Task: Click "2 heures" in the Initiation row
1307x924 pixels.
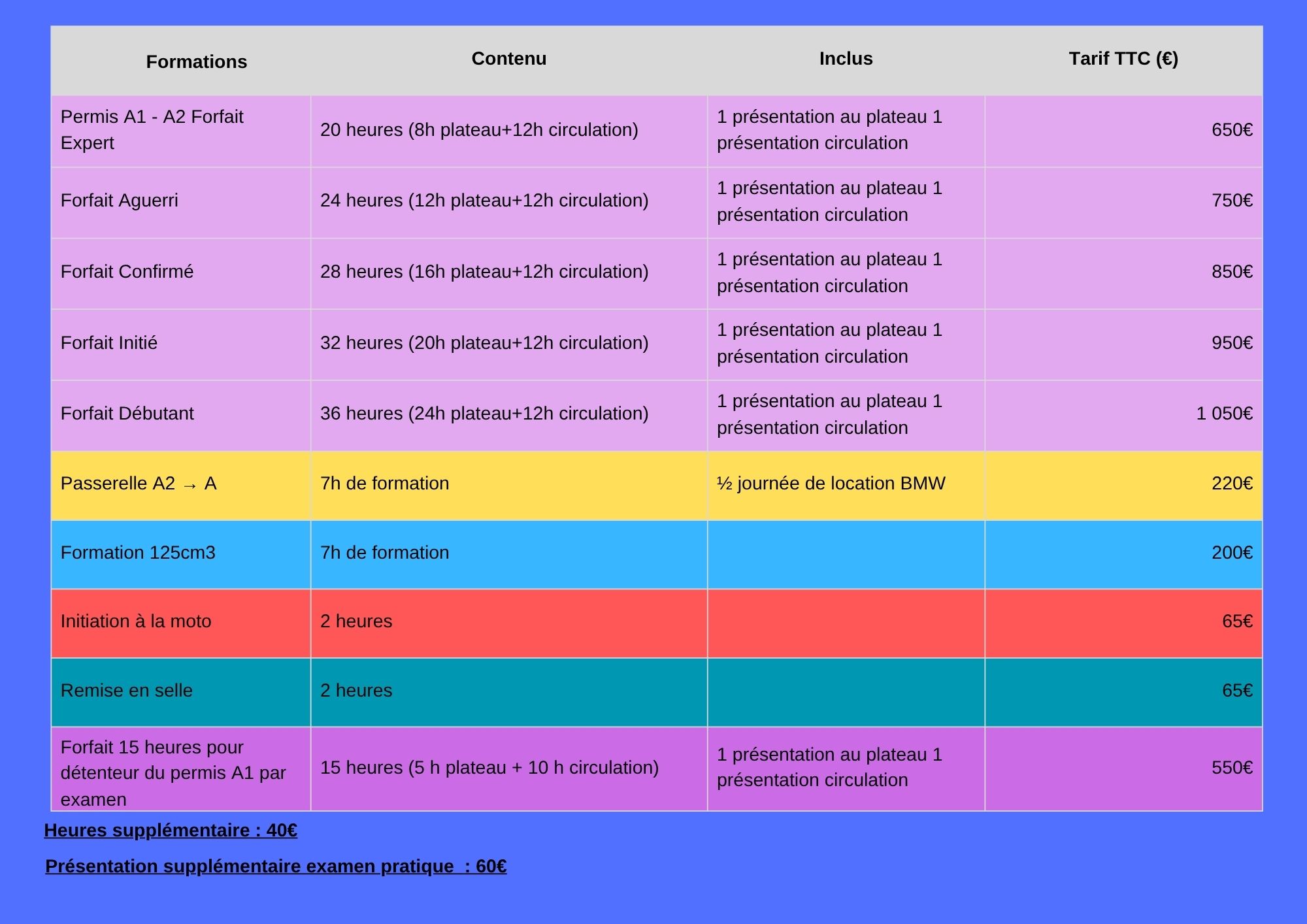Action: click(x=356, y=621)
